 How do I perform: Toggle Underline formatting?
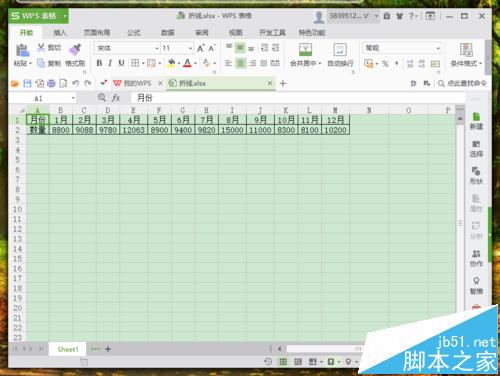point(121,63)
